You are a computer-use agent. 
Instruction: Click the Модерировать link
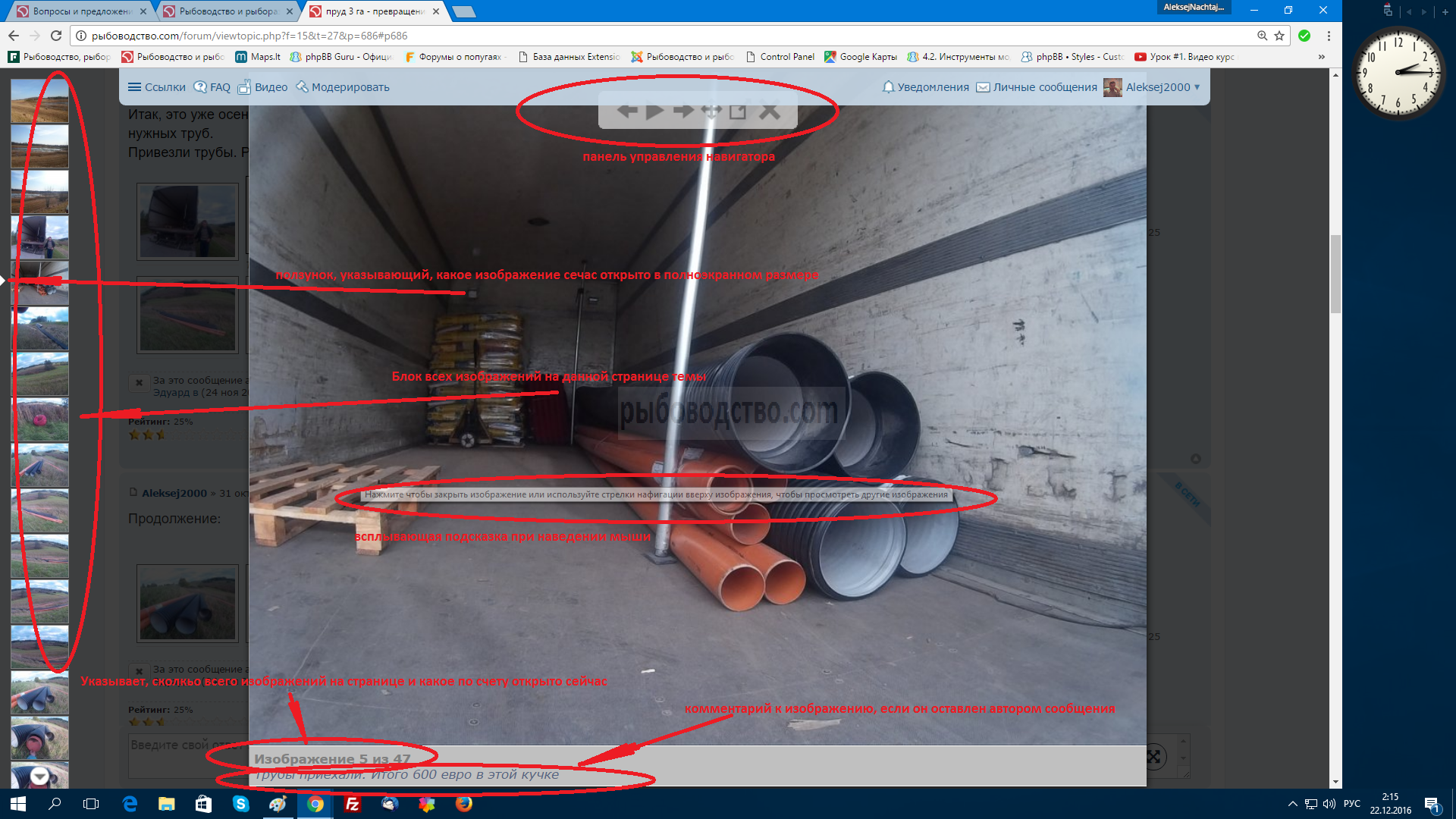343,87
